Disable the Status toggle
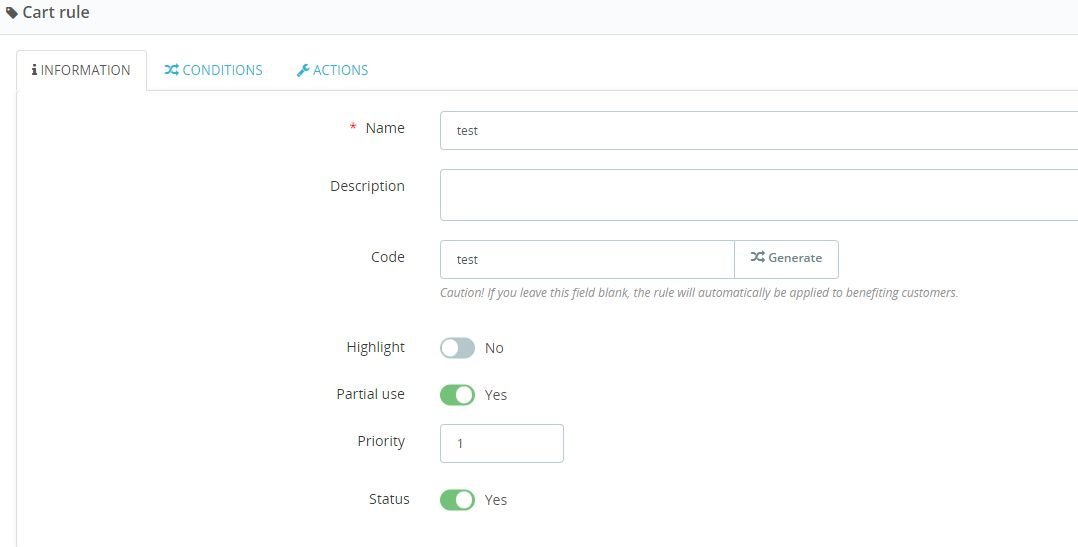 coord(457,500)
